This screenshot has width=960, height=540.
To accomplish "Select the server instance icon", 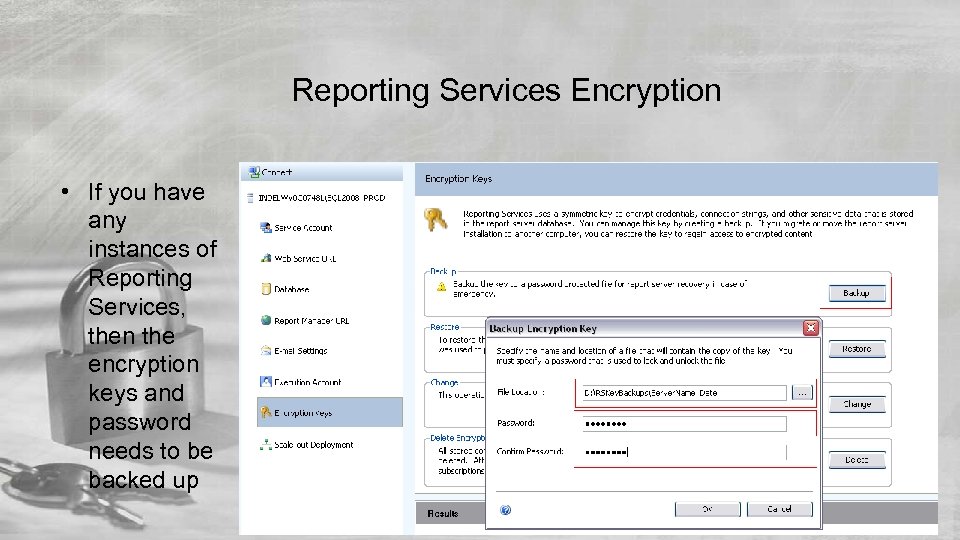I will click(x=250, y=198).
